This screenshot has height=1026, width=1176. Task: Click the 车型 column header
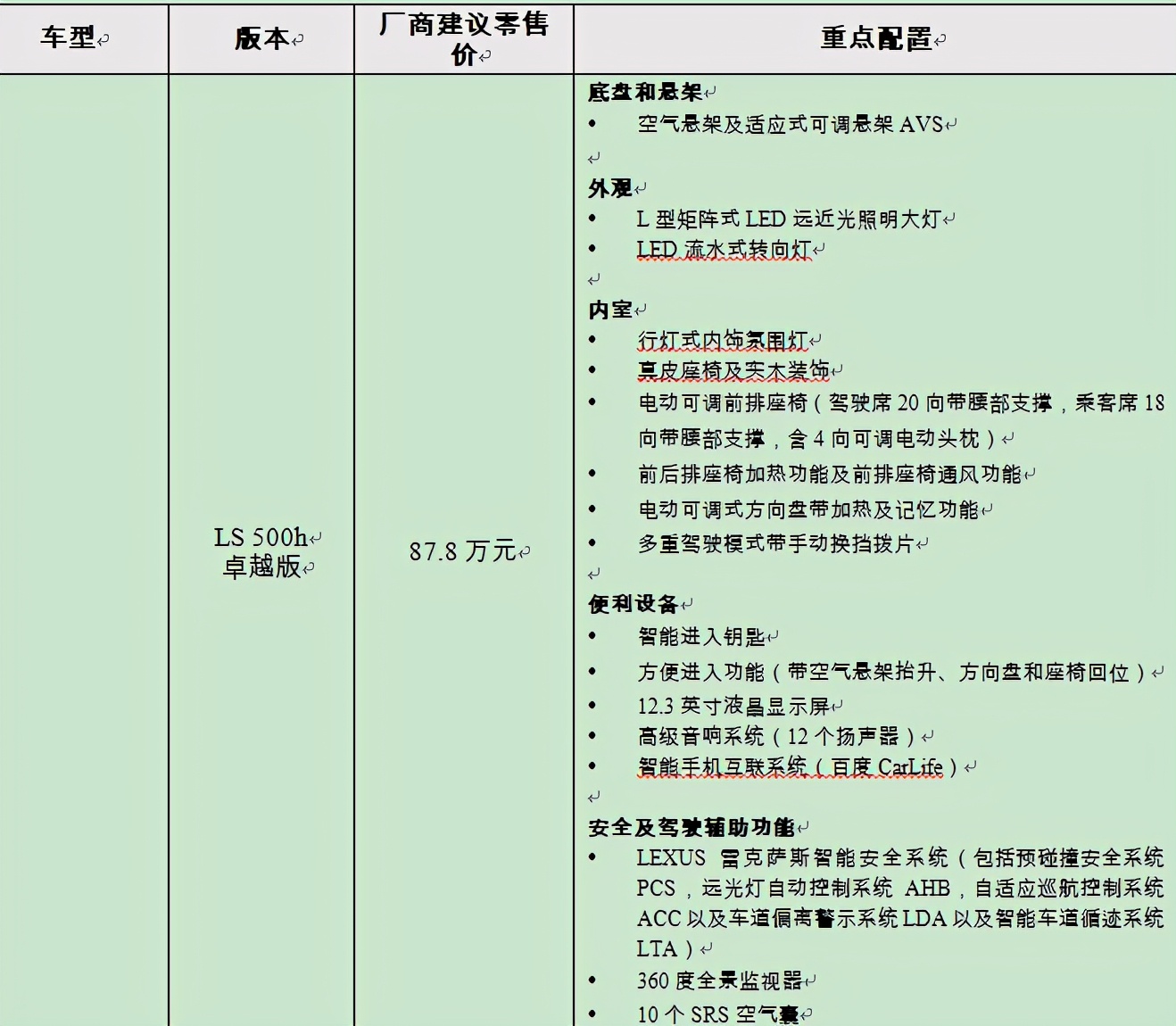[x=68, y=37]
